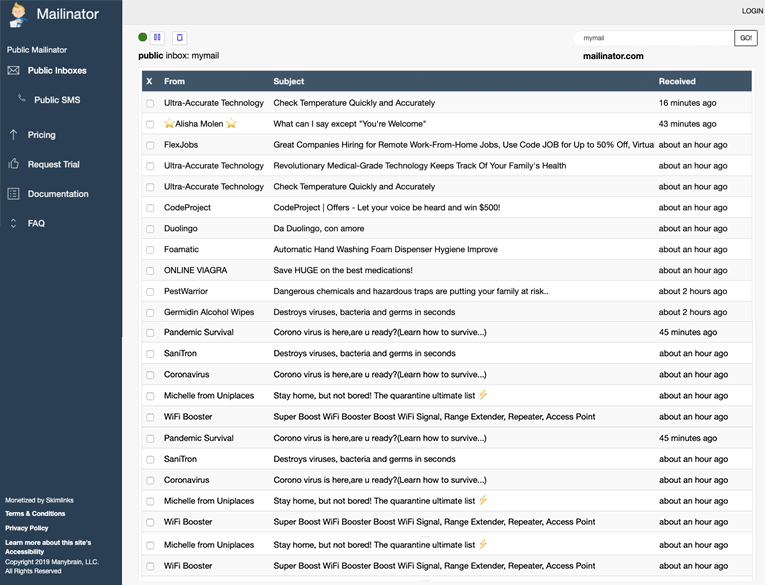Screen dimensions: 765x585
Task: Open the Pricing page
Action: coord(41,135)
